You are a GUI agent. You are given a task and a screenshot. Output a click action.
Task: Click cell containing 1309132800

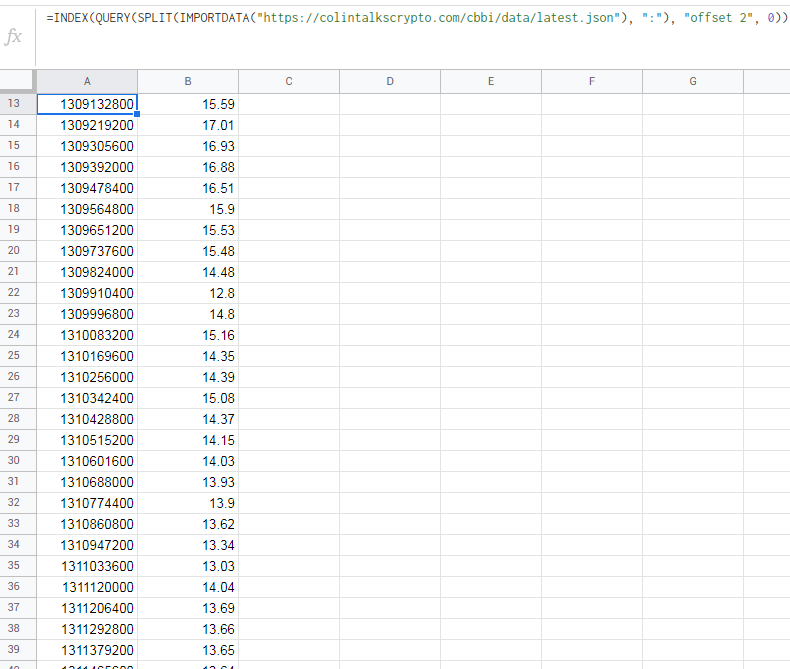(87, 104)
